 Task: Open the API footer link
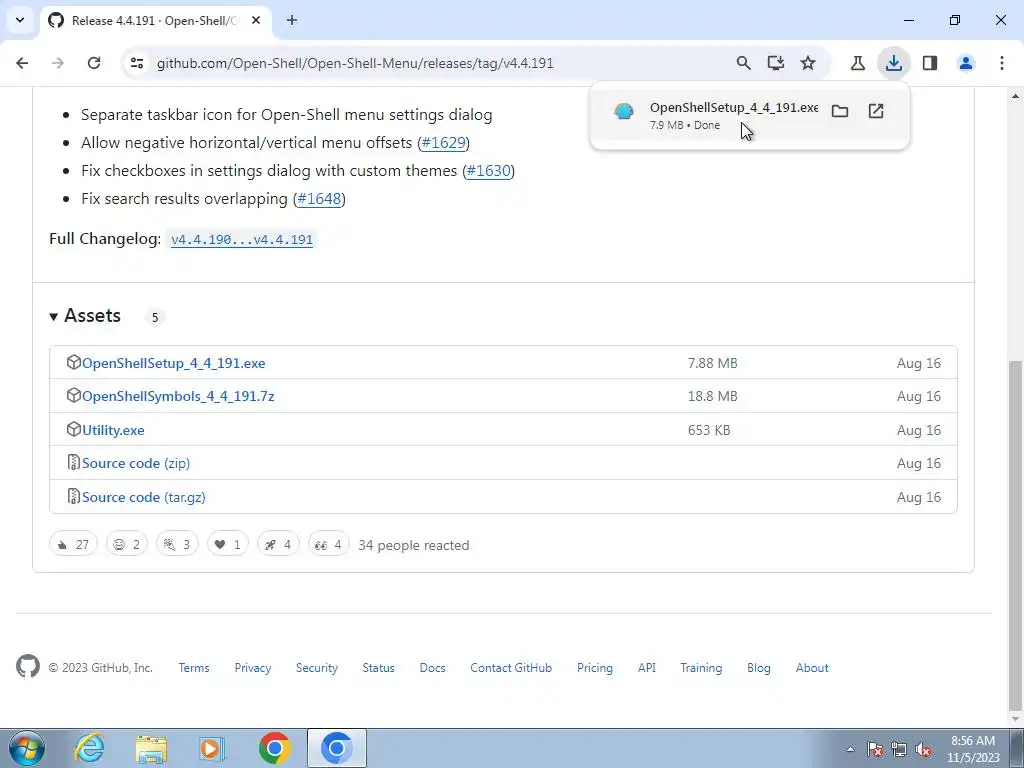point(647,668)
